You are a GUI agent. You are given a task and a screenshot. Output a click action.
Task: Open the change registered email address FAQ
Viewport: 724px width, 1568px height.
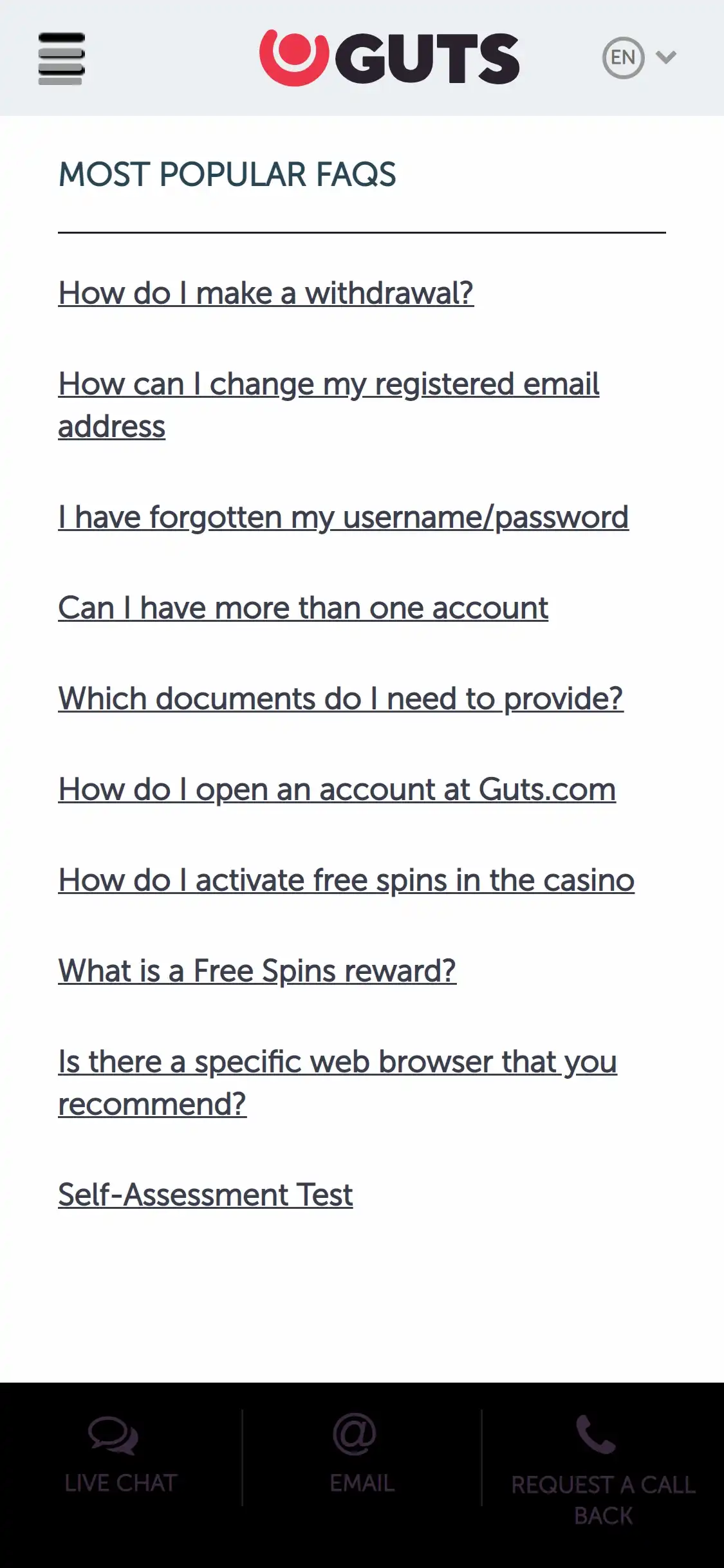point(328,385)
